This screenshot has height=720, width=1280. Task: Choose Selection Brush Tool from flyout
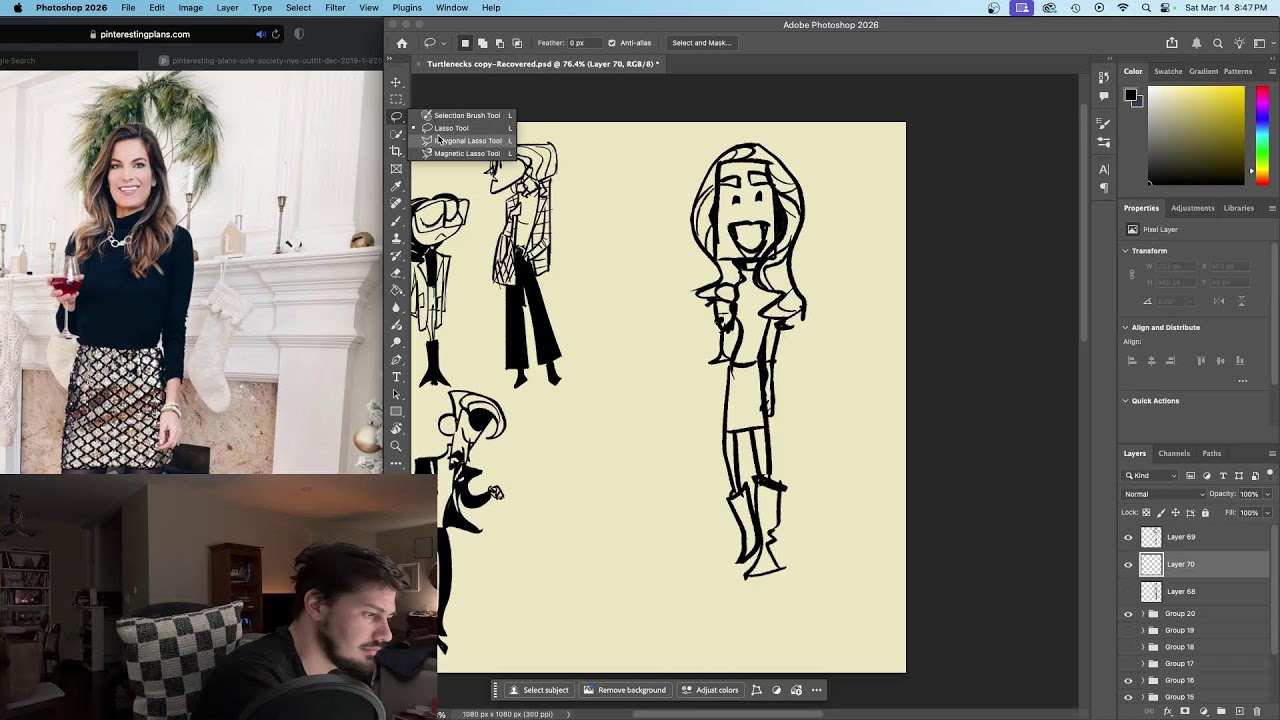click(462, 115)
